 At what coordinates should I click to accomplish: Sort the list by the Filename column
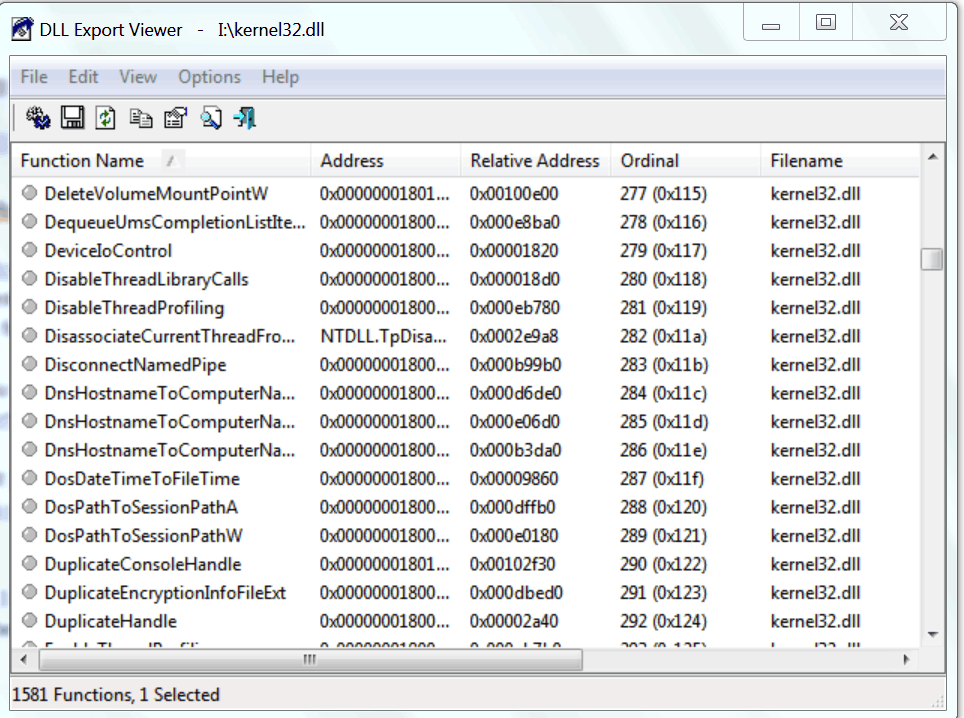(x=800, y=160)
